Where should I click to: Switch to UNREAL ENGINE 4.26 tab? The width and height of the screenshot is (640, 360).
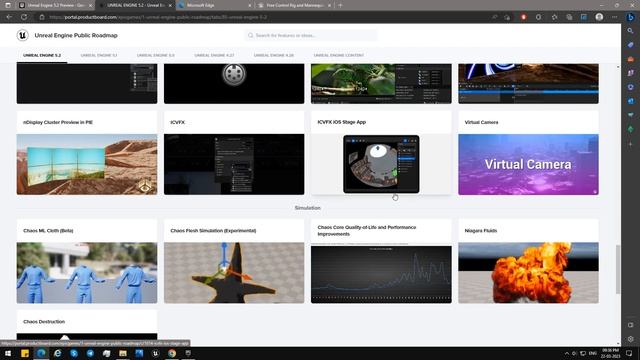[x=274, y=55]
